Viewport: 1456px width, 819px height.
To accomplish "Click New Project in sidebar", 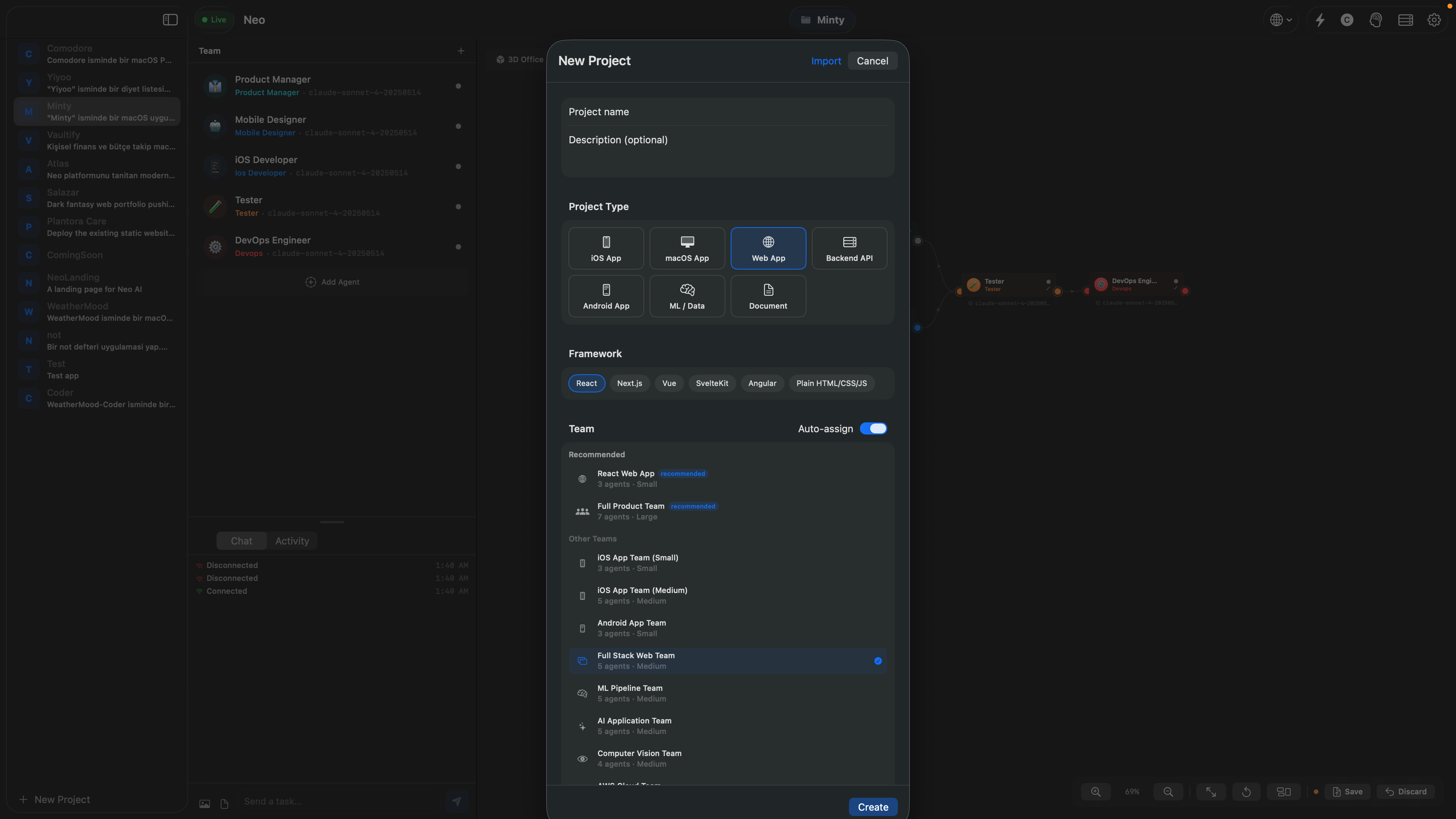I will point(54,800).
